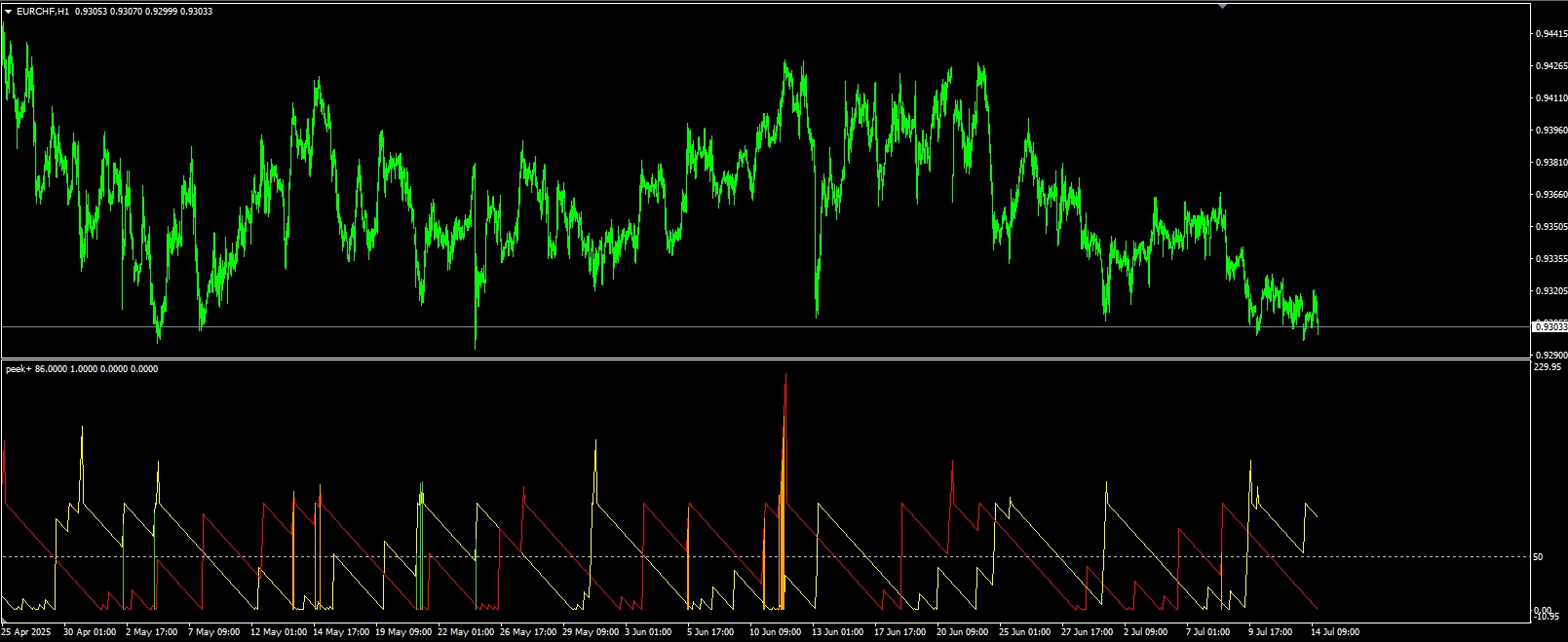
Task: Click the 10 Jun 09:00 time label
Action: click(776, 632)
